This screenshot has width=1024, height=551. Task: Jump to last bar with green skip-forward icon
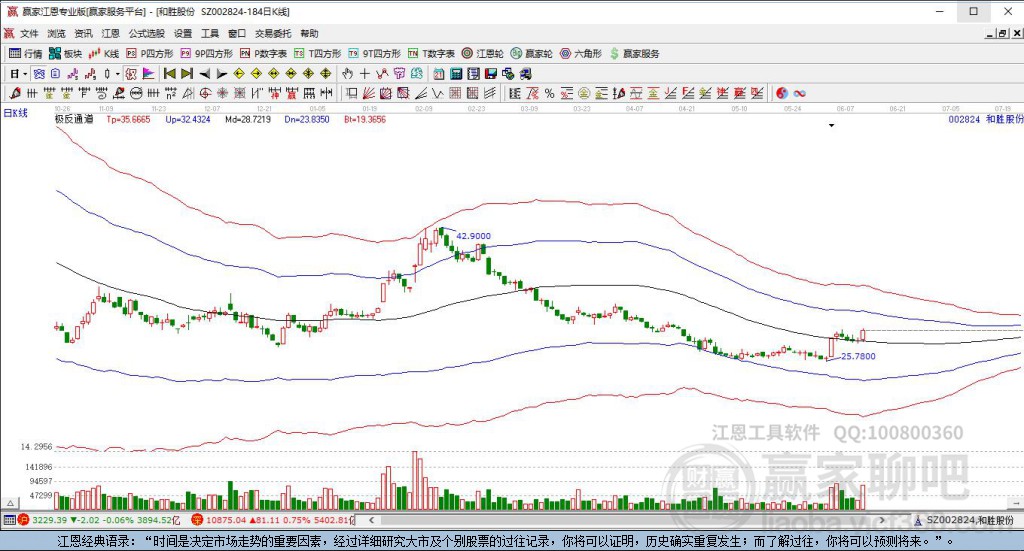[x=187, y=74]
